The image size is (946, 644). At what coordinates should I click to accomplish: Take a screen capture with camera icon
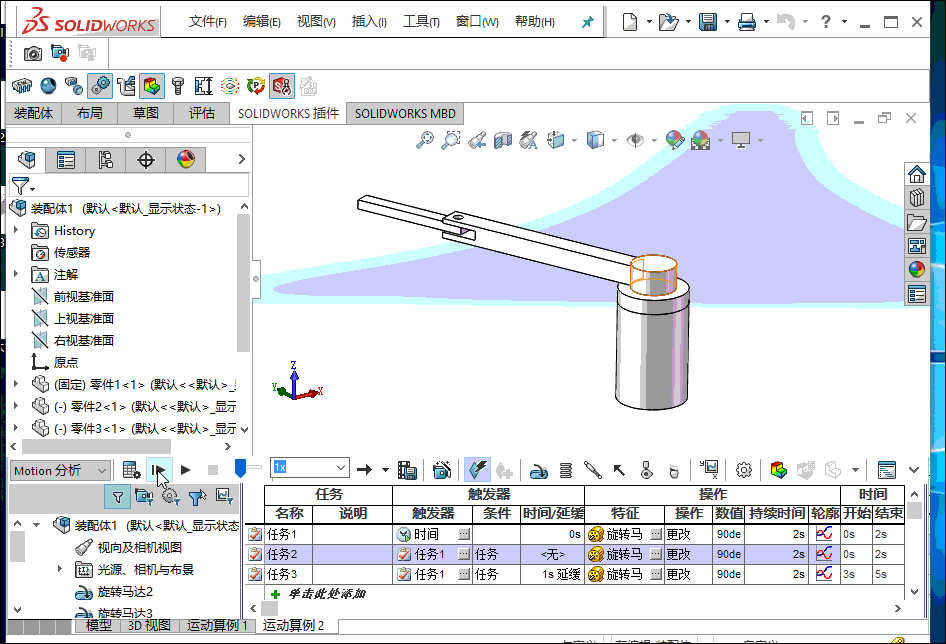tap(33, 54)
